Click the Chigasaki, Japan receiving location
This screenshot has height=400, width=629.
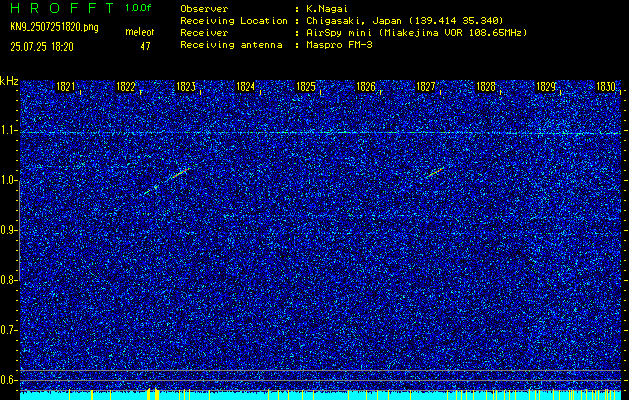pos(404,20)
